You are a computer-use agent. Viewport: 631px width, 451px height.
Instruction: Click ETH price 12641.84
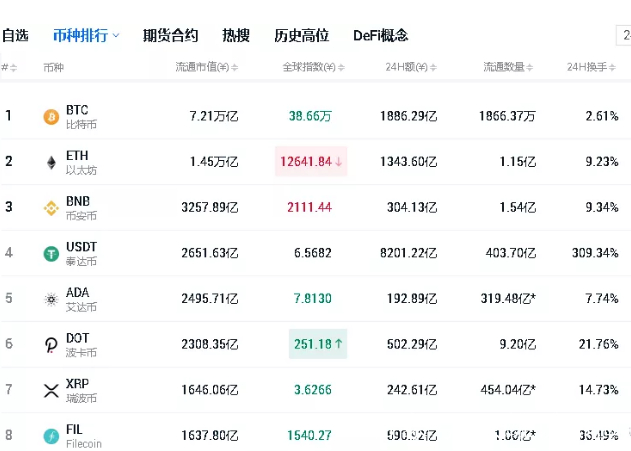[306, 162]
